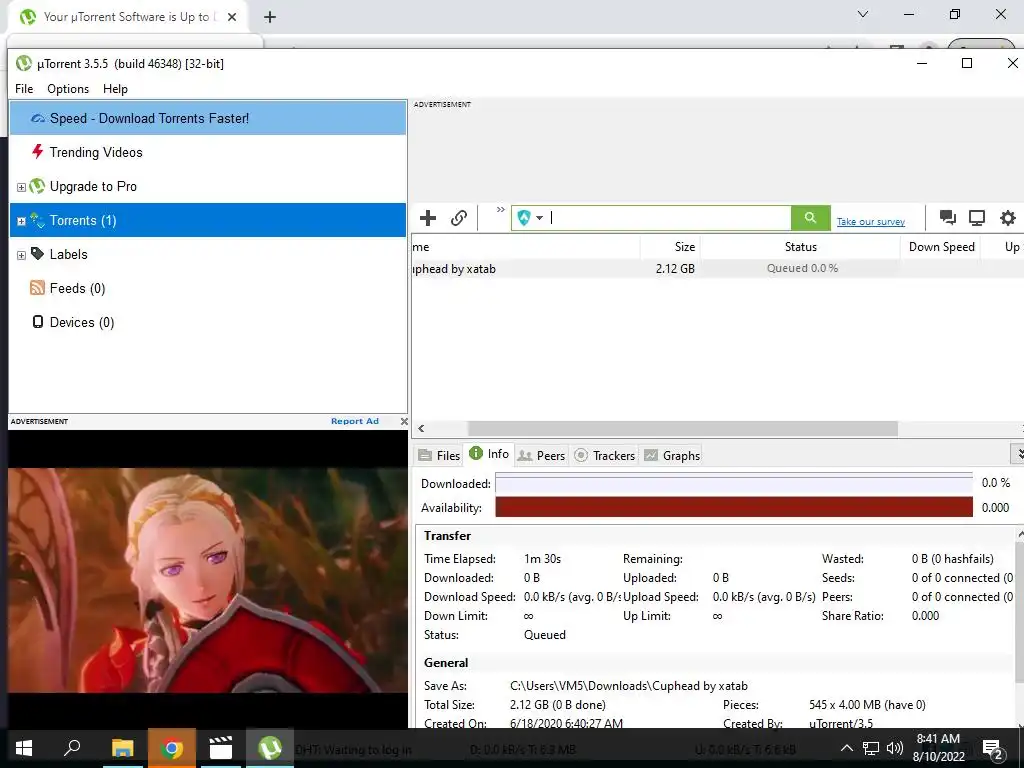
Task: Switch to the Info tab
Action: click(489, 454)
